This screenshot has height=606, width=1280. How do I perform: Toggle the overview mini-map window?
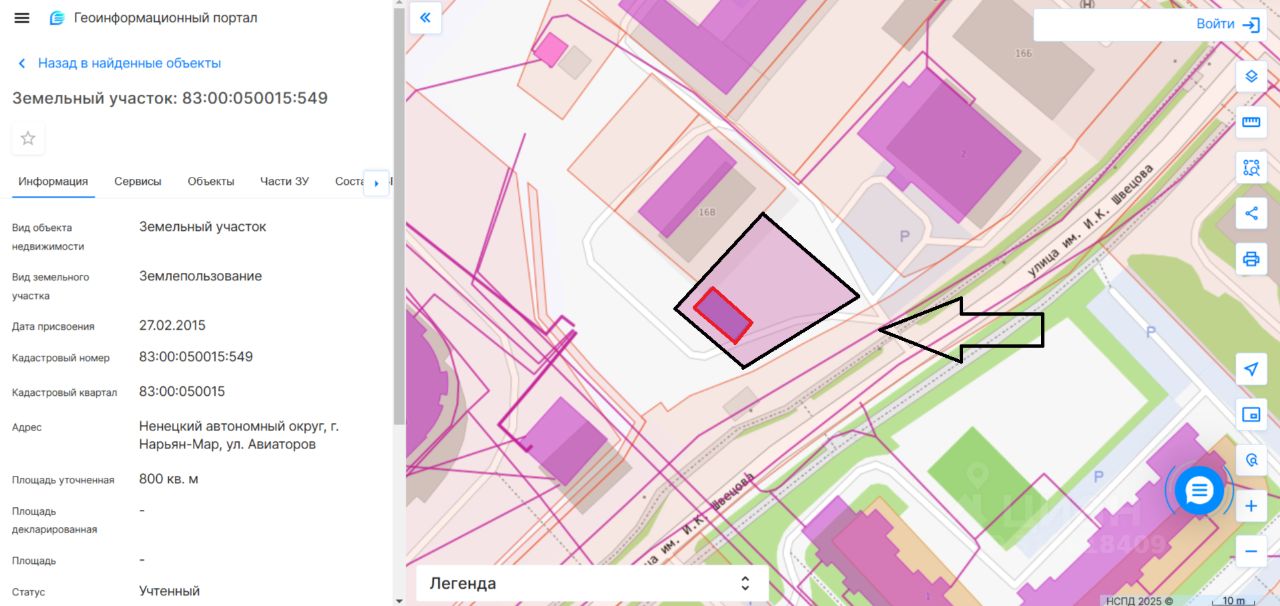(1251, 414)
